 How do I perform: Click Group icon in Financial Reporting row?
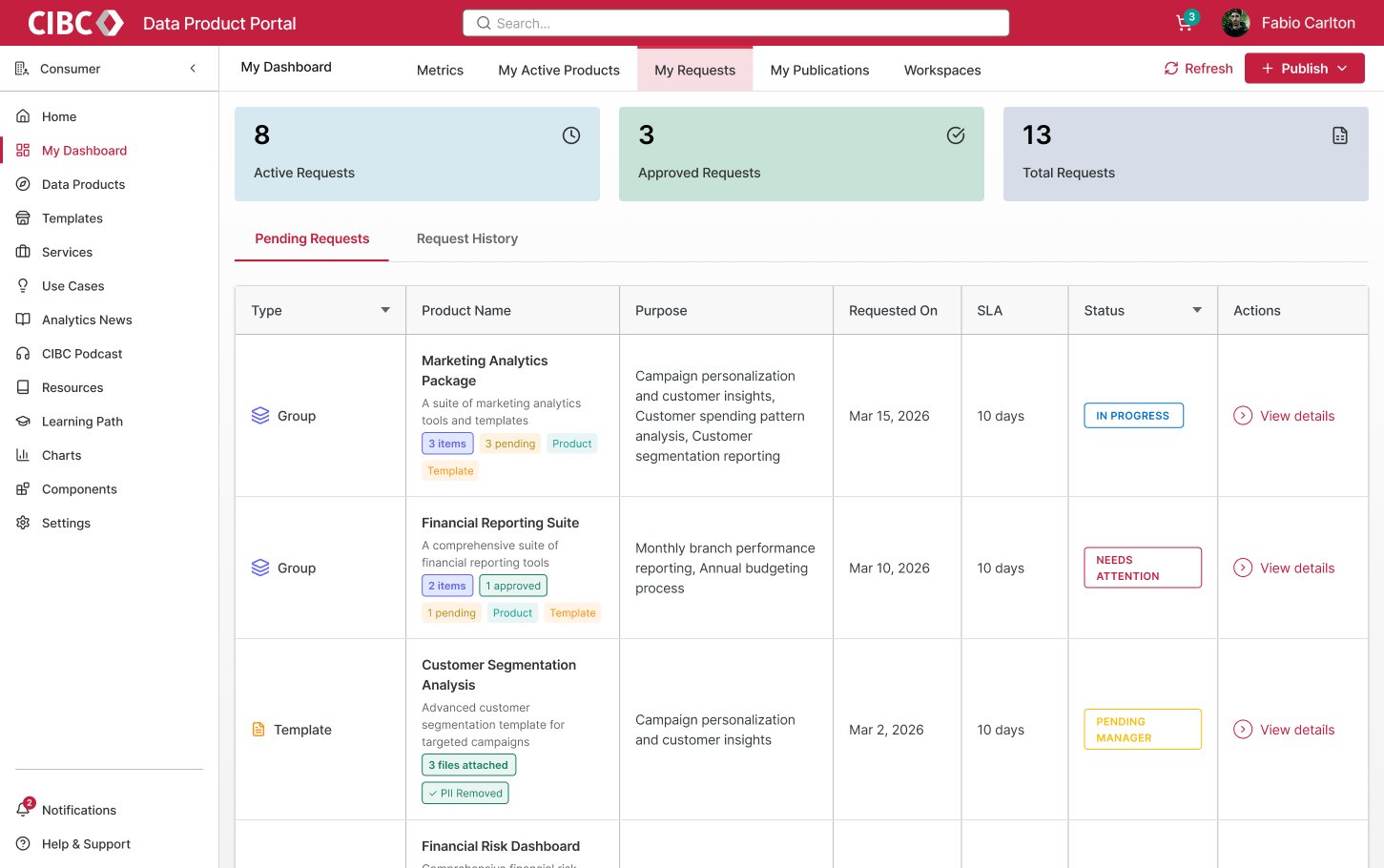tap(260, 568)
